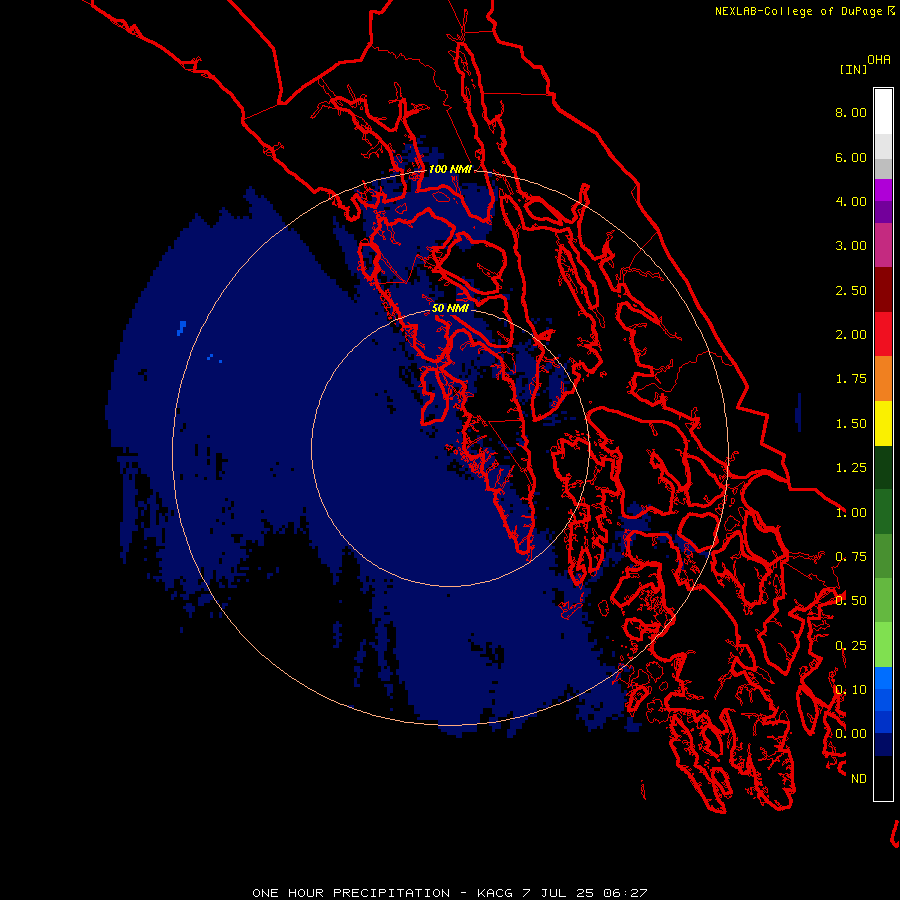Click the 8.00 legend value
The height and width of the screenshot is (900, 900).
tap(851, 112)
